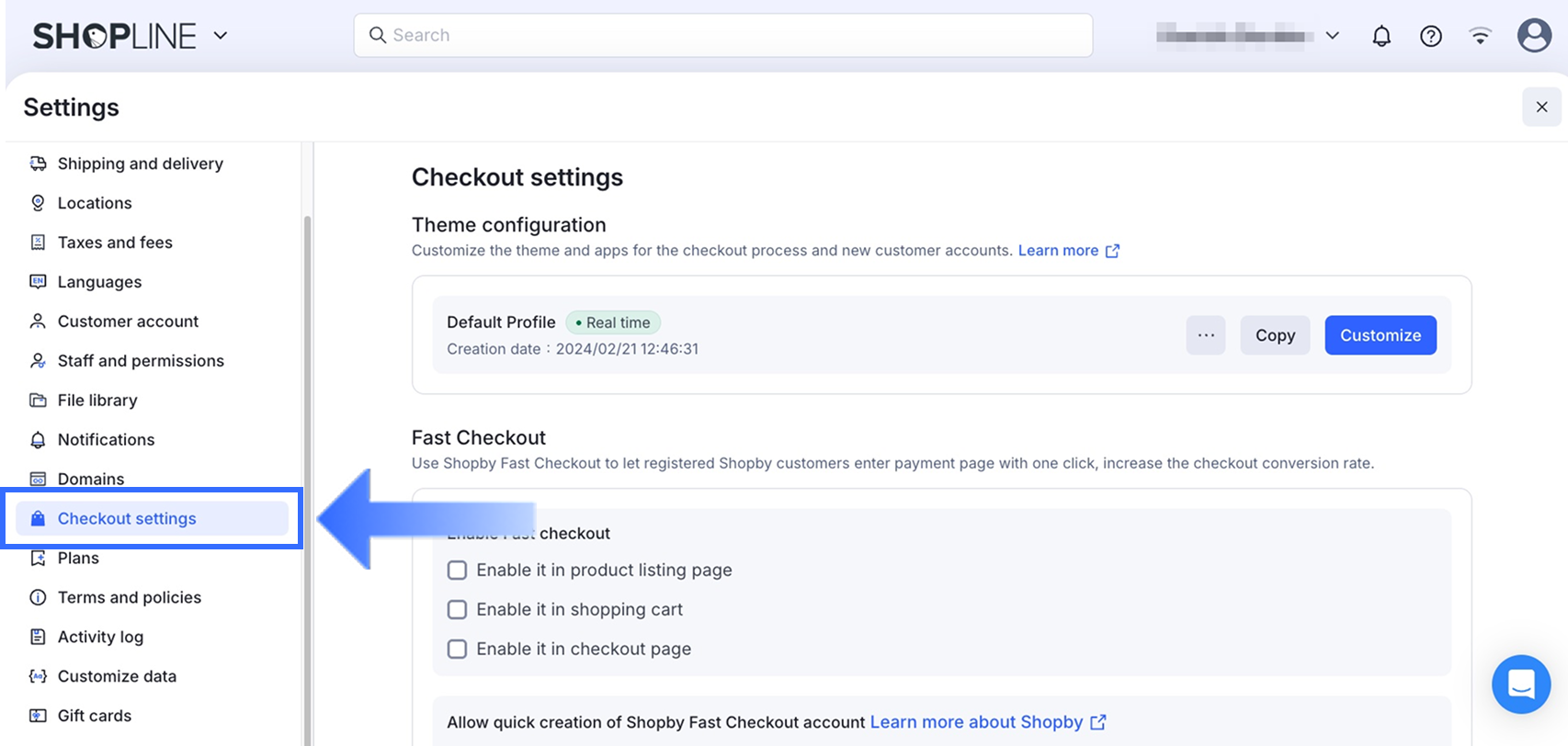The image size is (1568, 746).
Task: Click the help question mark icon
Action: click(1431, 36)
